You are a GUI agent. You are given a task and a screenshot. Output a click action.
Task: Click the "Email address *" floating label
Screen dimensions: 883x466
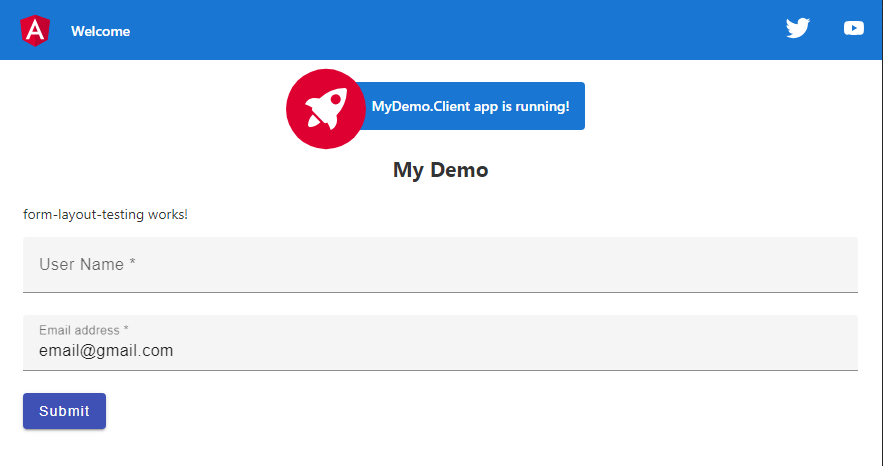[x=83, y=330]
